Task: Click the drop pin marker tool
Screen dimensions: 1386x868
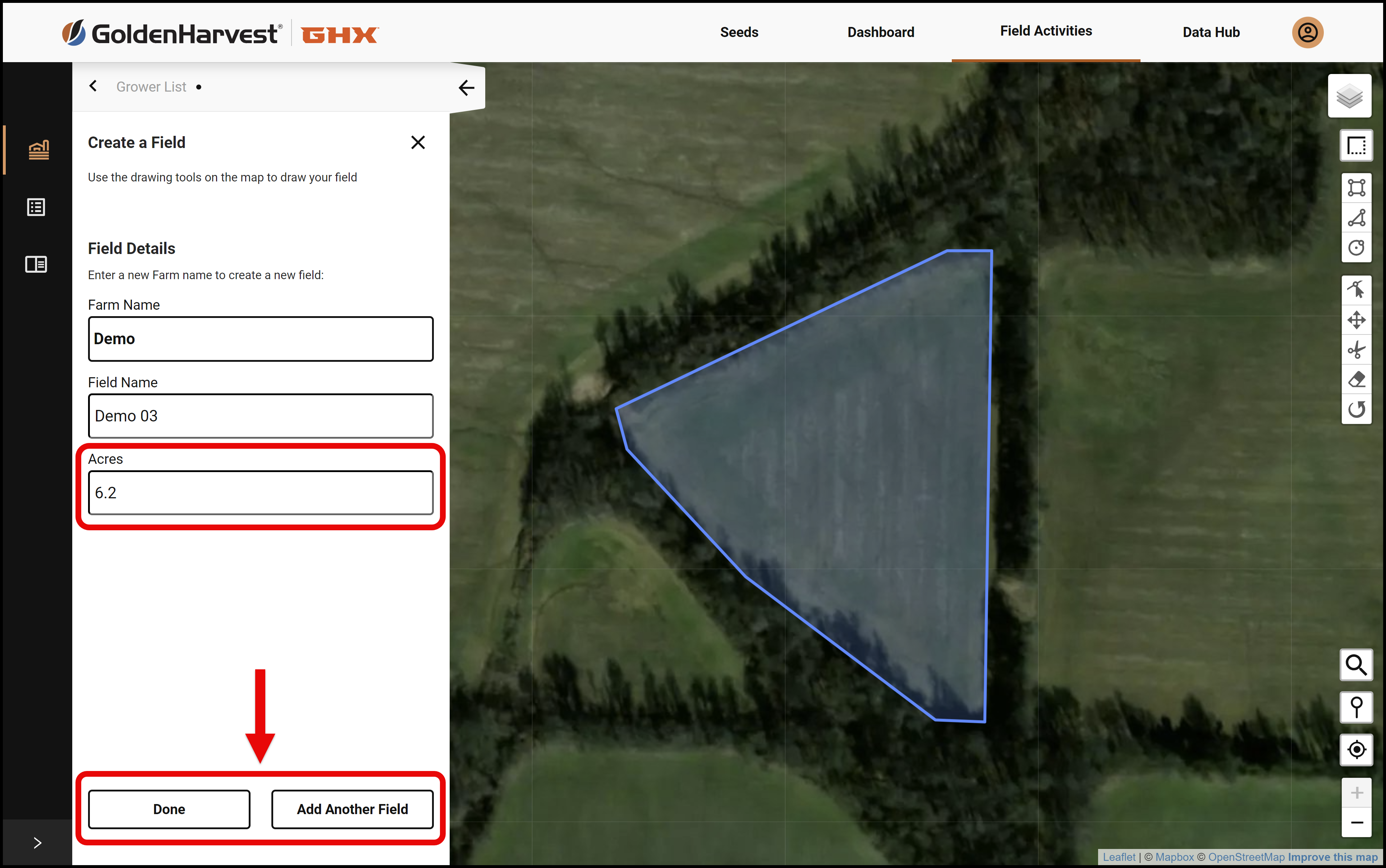Action: (x=1356, y=707)
